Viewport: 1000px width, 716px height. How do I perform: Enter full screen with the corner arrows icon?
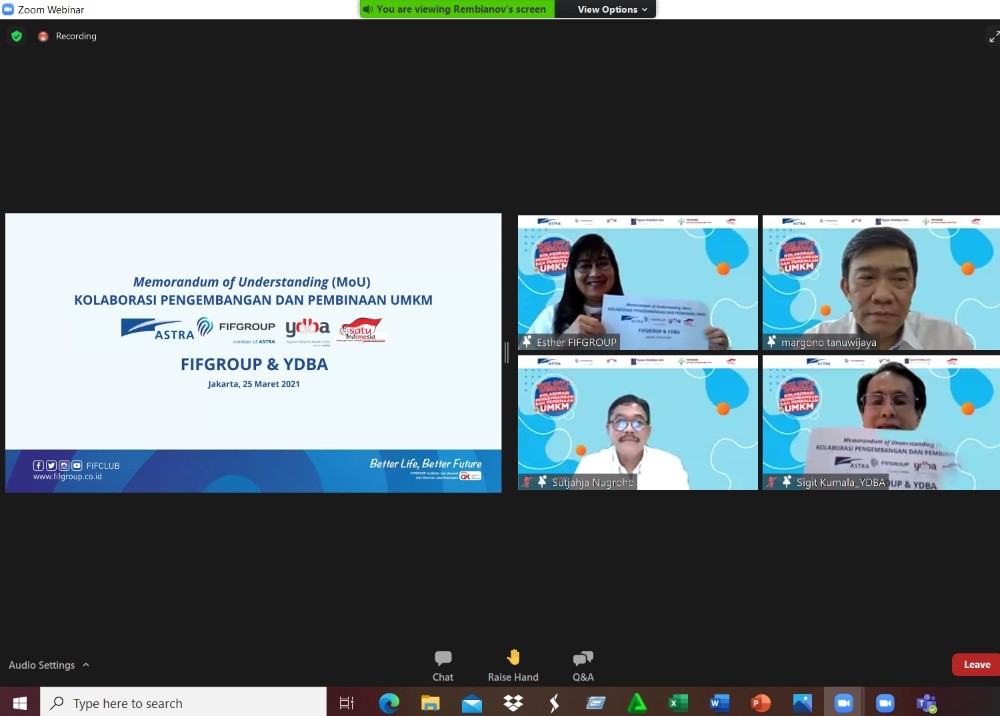(993, 37)
